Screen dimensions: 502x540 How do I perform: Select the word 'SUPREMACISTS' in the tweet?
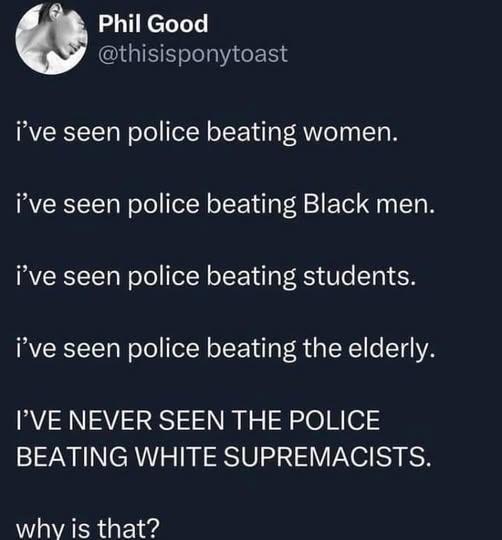coord(325,456)
